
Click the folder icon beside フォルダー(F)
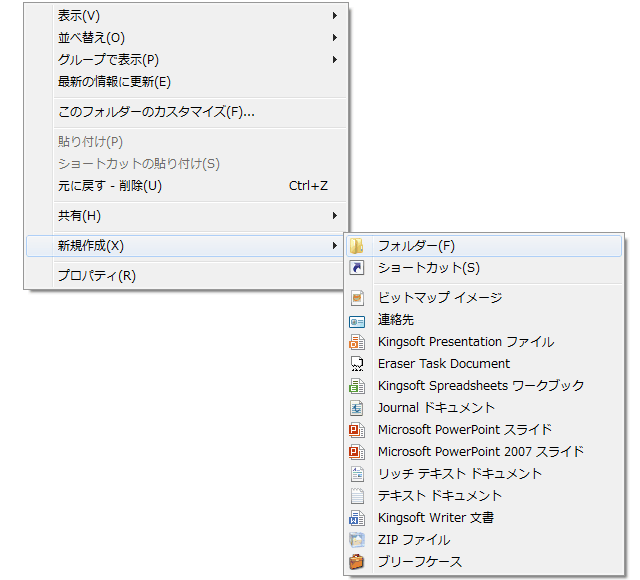coord(357,246)
